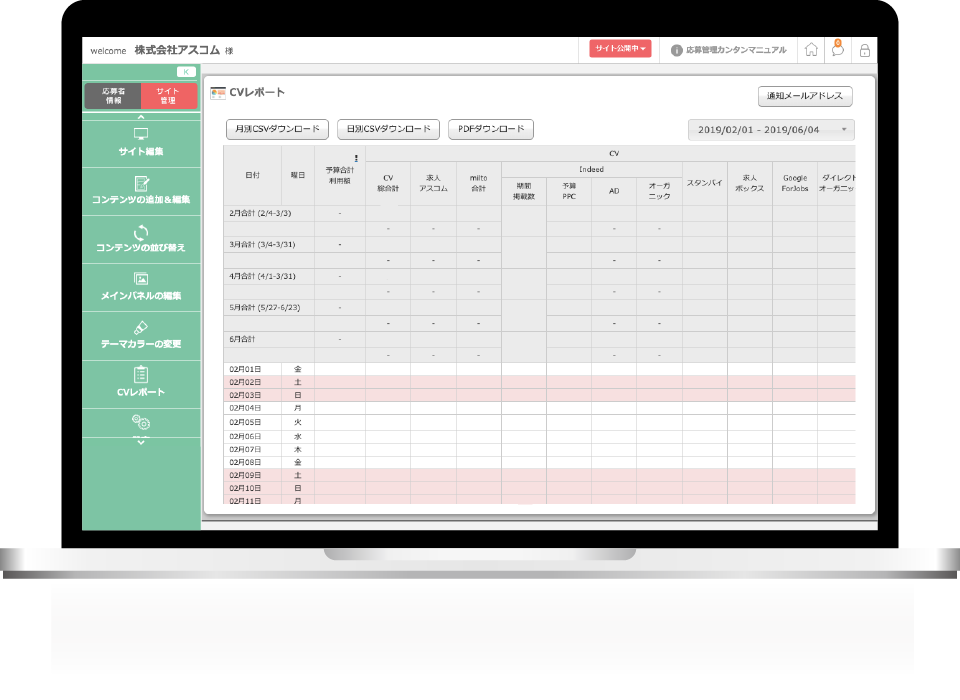
Task: Open the サイト公開中 status dropdown
Action: pyautogui.click(x=620, y=48)
